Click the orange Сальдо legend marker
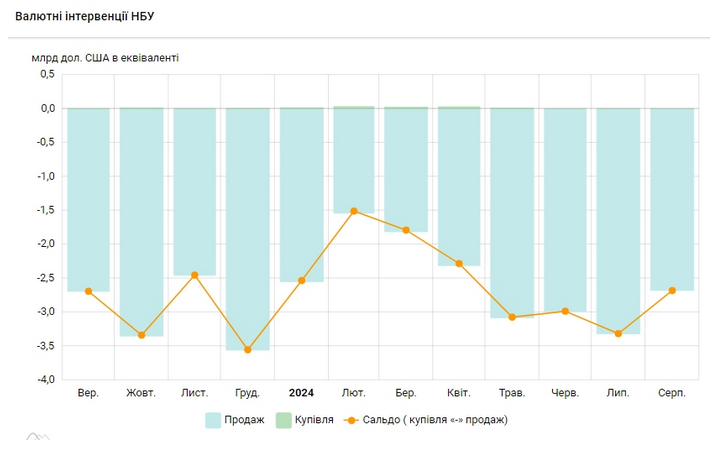The image size is (721, 451). click(x=353, y=420)
